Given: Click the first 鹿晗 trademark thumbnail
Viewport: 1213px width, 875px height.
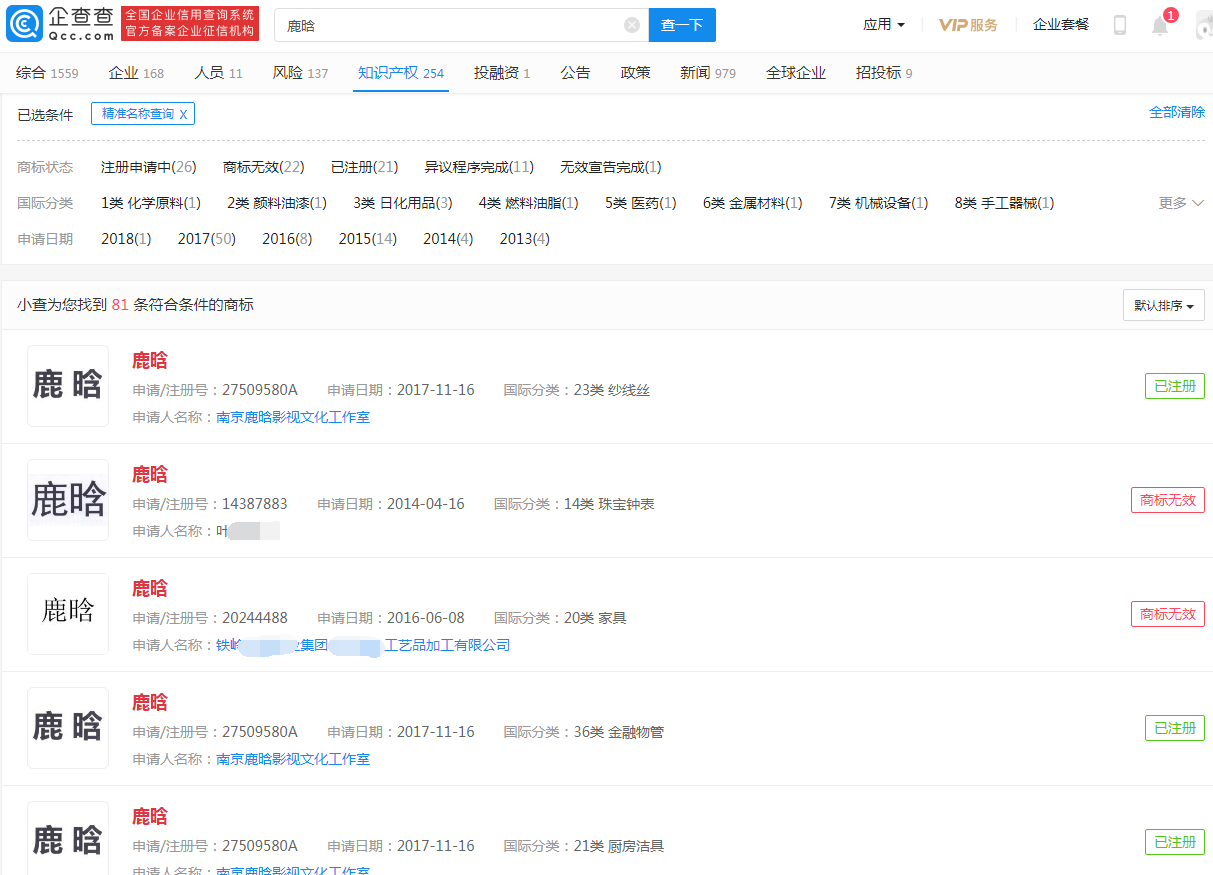Looking at the screenshot, I should [67, 386].
